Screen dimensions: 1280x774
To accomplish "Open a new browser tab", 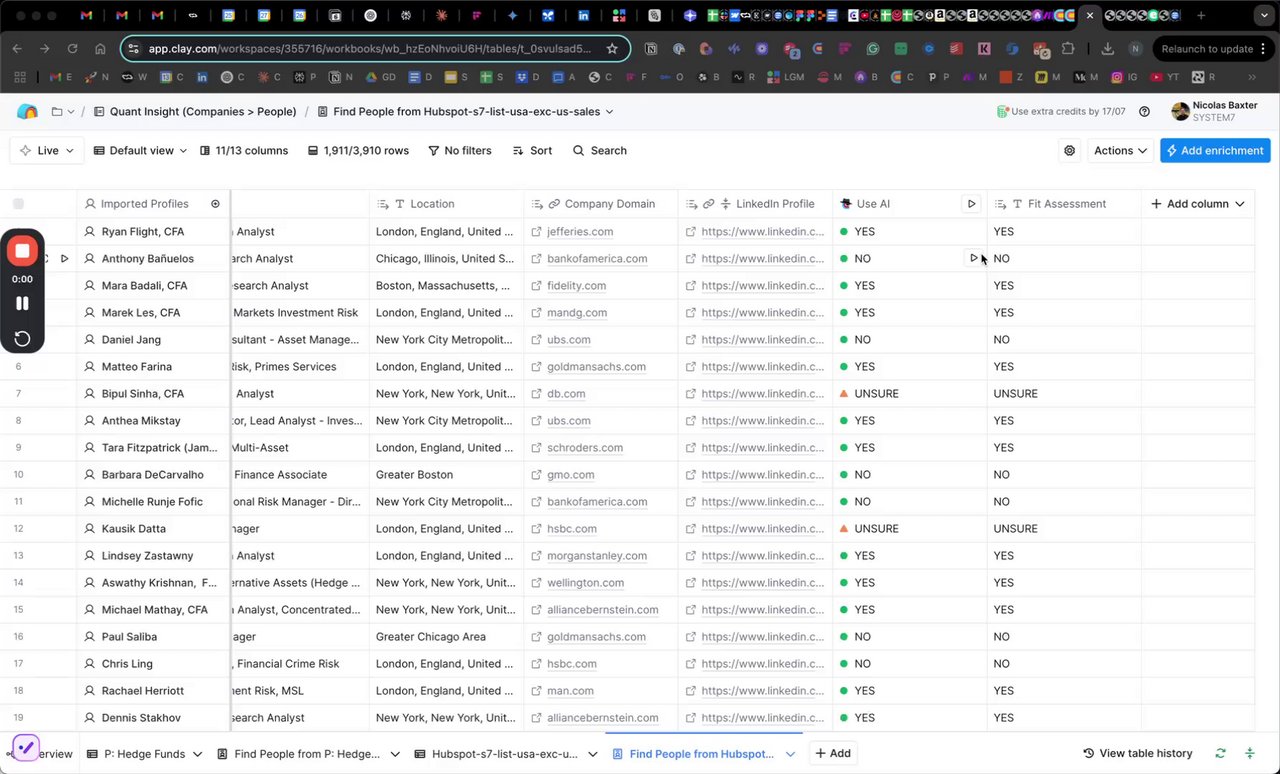I will [x=1200, y=16].
